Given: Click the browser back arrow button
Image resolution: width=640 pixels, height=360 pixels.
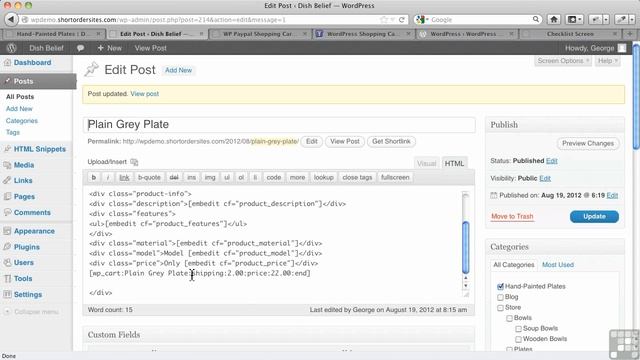Looking at the screenshot, I should [x=11, y=19].
